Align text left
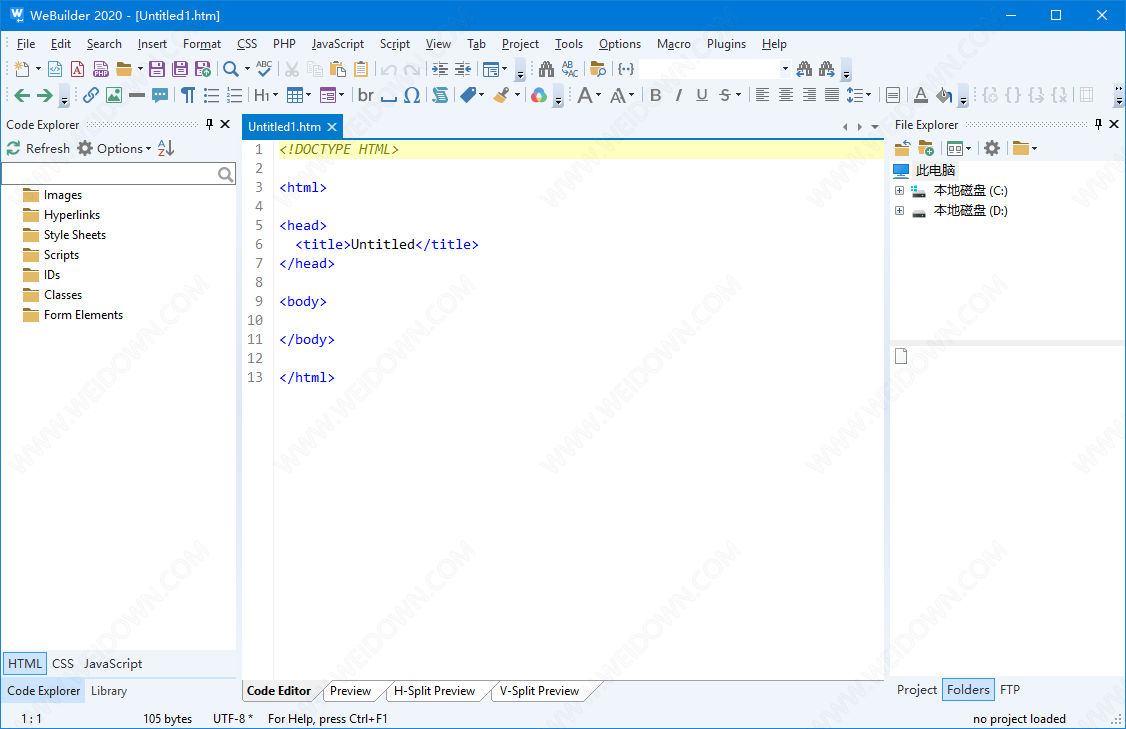Screen dimensions: 1126x729 tap(763, 95)
